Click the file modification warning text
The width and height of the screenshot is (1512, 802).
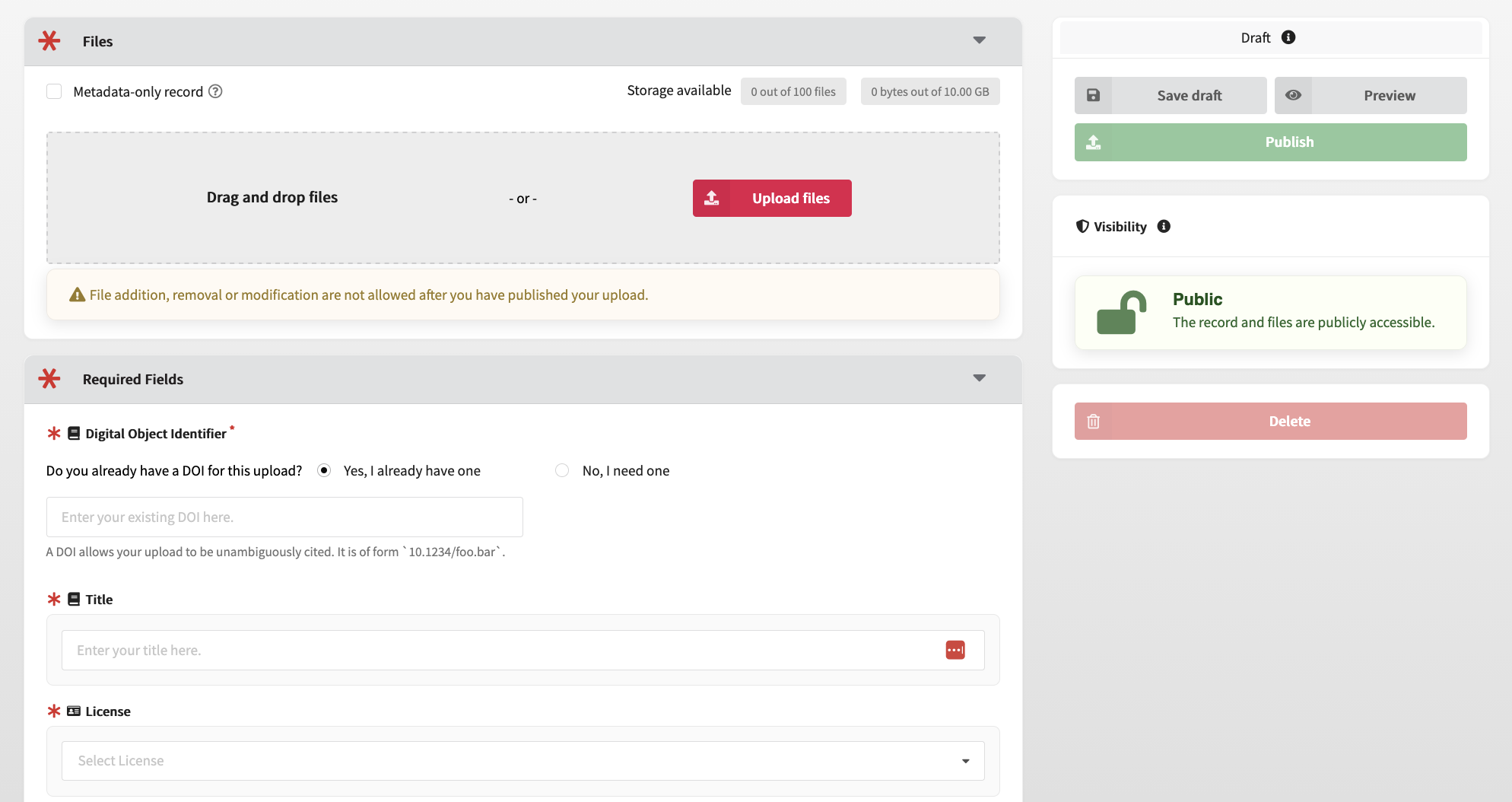[369, 295]
